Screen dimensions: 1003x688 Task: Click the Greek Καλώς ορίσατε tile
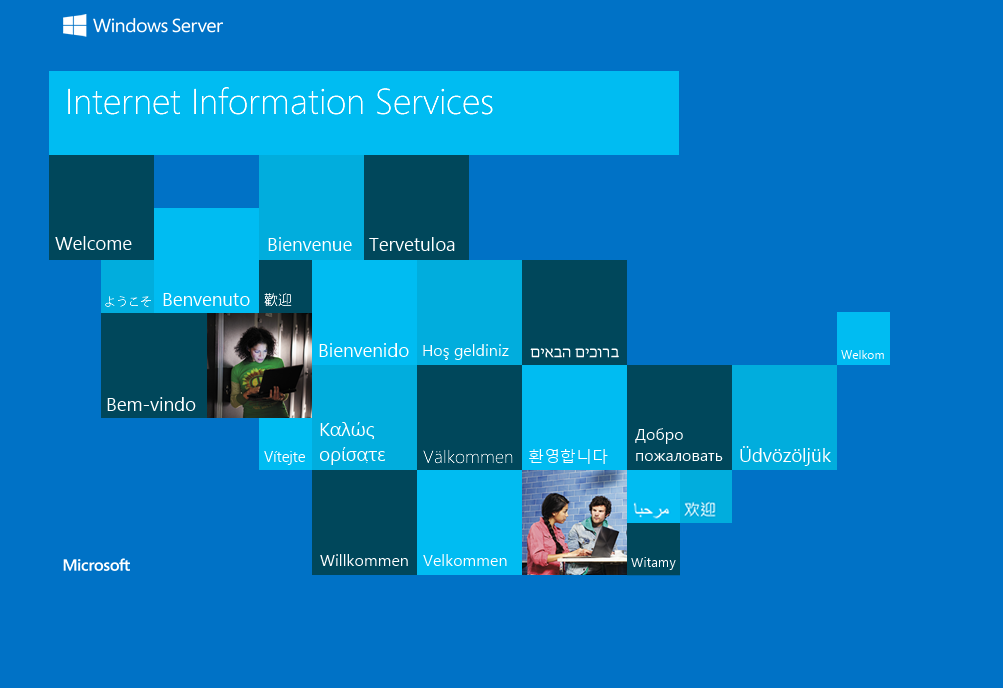pyautogui.click(x=365, y=418)
